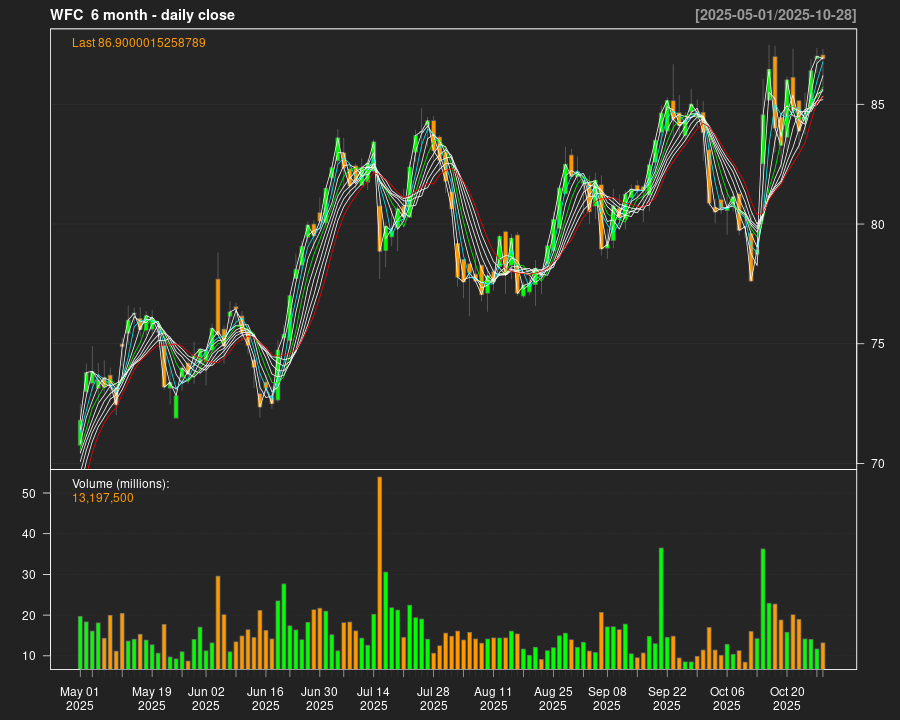
Task: Select the Last 86.9000015258789 price label
Action: 139,43
